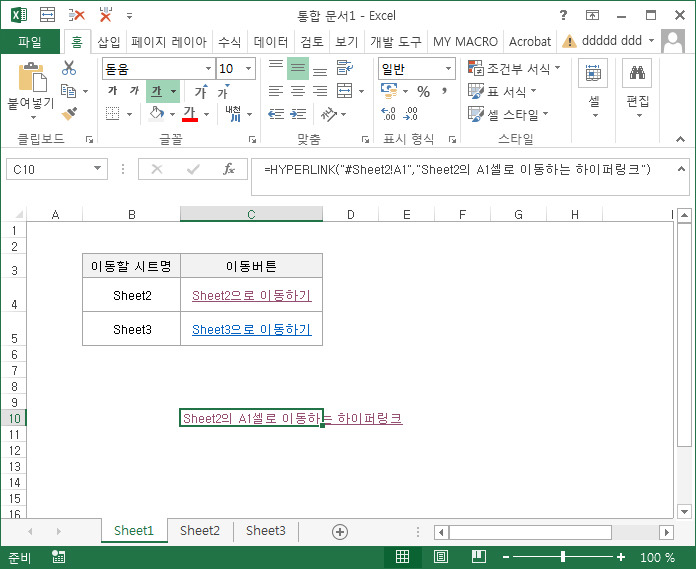Toggle bottom vertical alignment
The height and width of the screenshot is (569, 696).
click(320, 70)
